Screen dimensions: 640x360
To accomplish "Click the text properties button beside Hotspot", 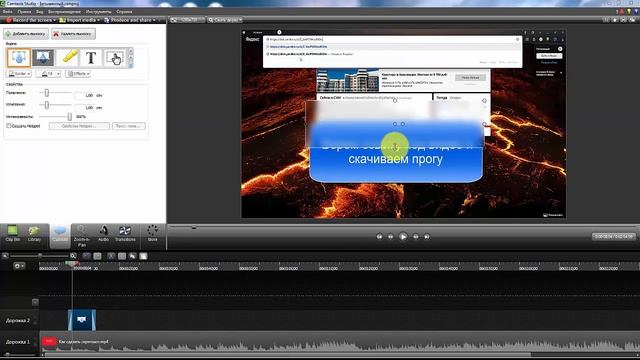I will (129, 126).
